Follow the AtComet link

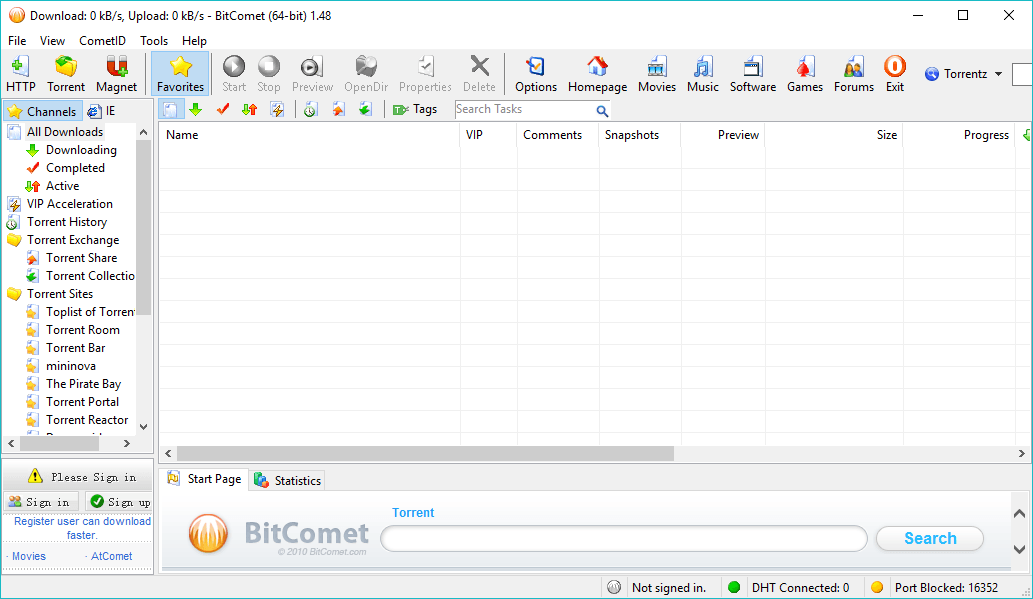coord(111,555)
